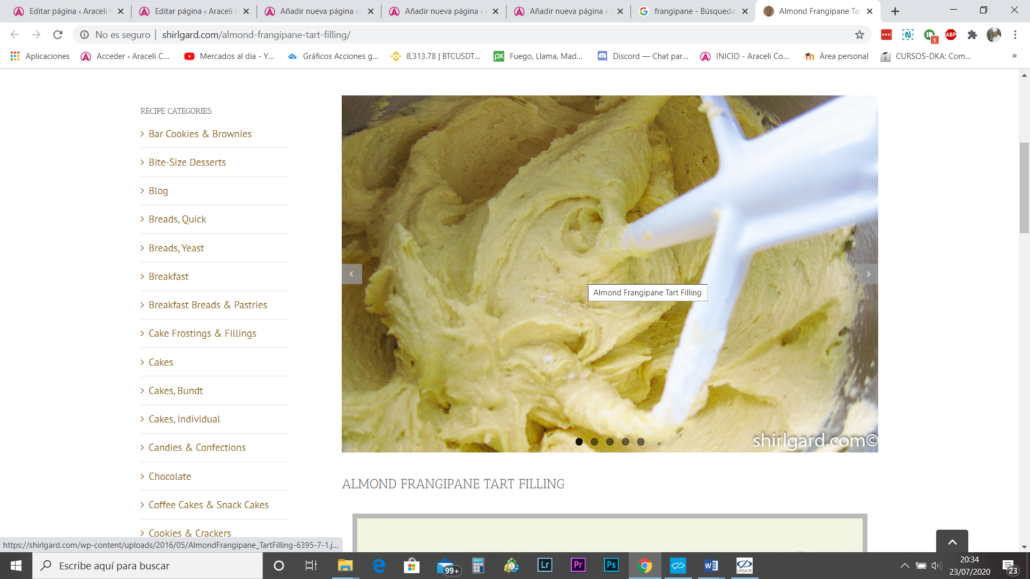
Task: Launch Lightroom from taskbar
Action: pyautogui.click(x=545, y=565)
